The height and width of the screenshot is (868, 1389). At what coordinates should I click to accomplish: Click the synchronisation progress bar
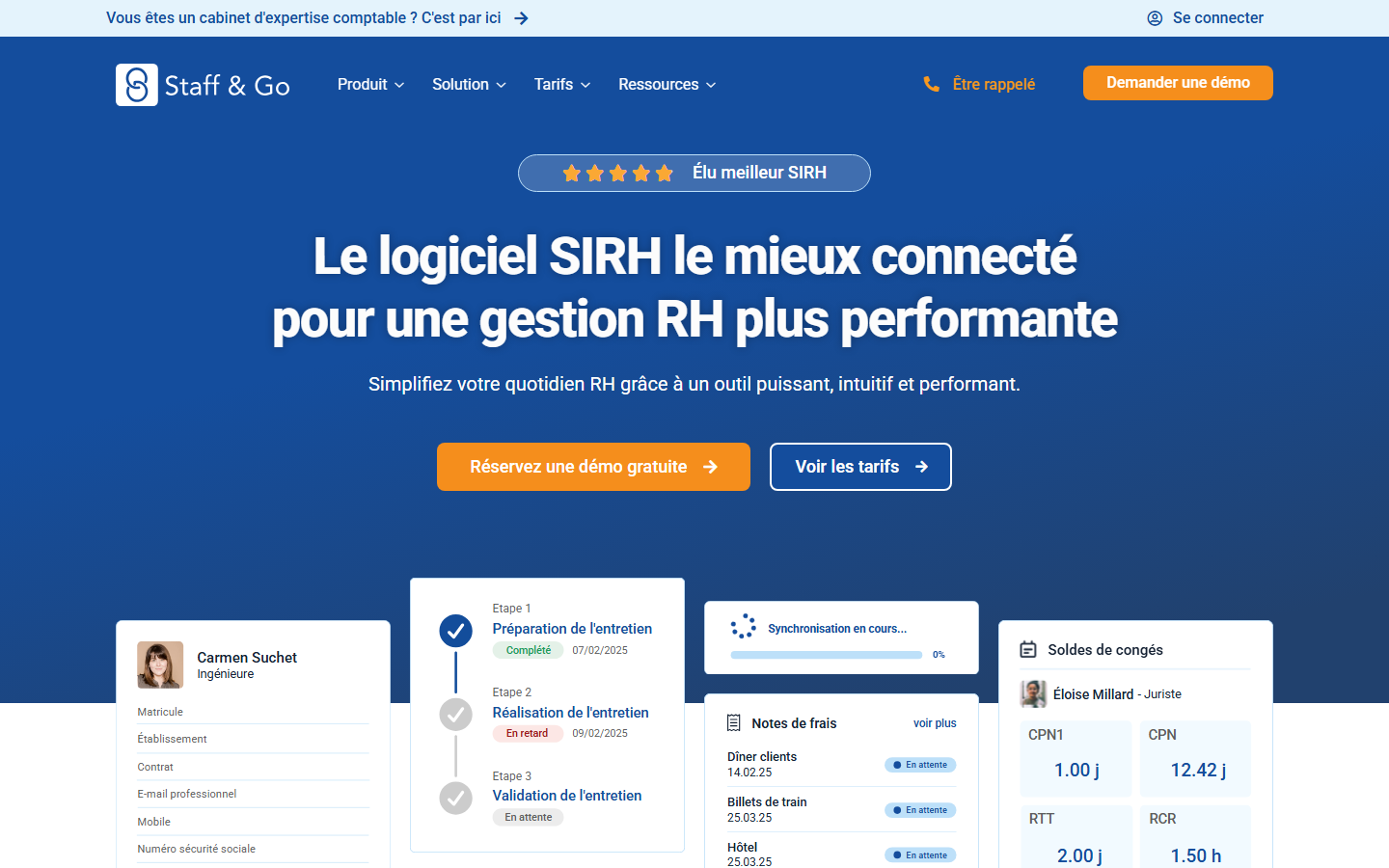827,655
